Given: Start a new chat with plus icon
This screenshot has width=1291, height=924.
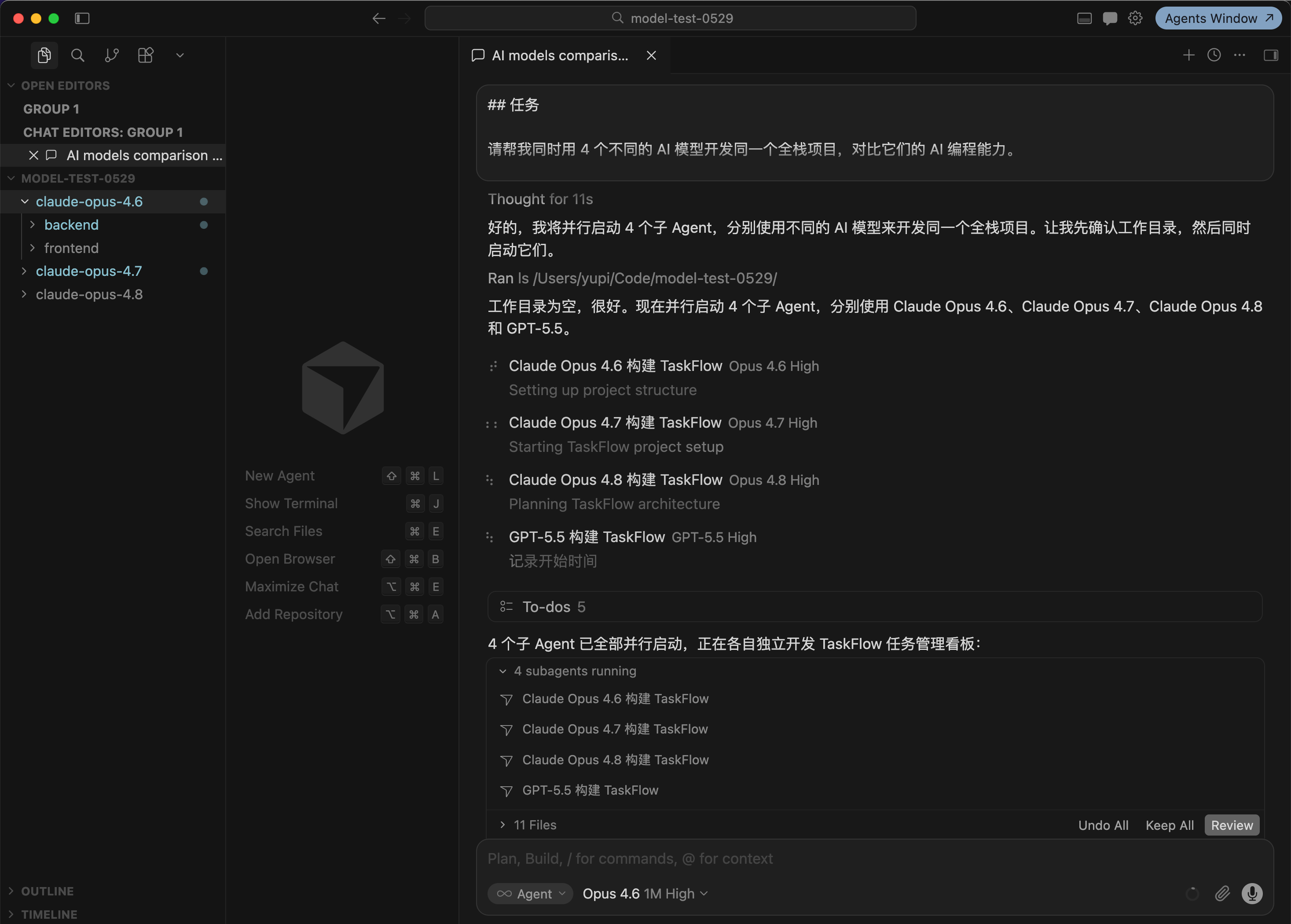Looking at the screenshot, I should tap(1188, 55).
